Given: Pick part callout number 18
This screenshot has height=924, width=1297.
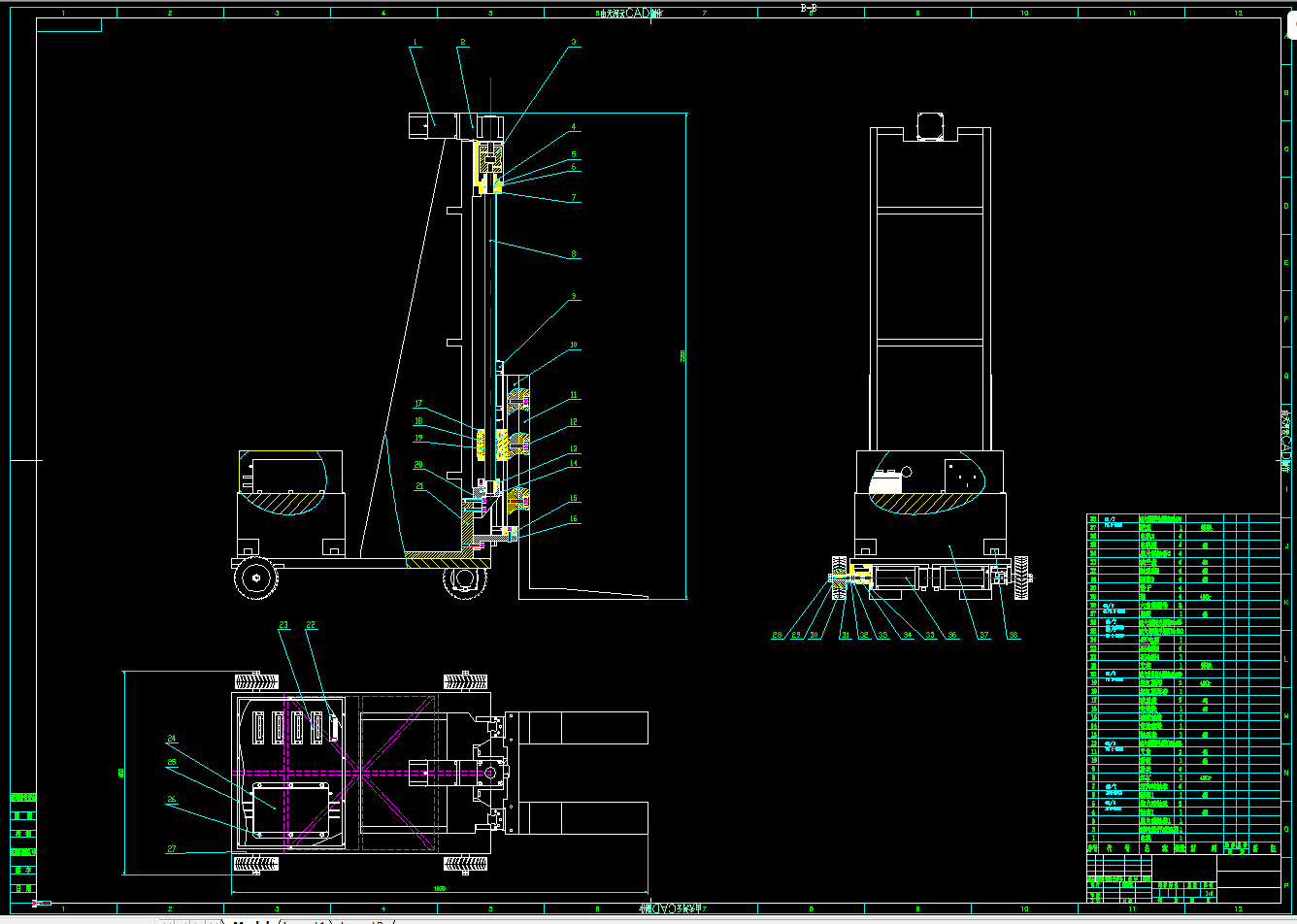Looking at the screenshot, I should coord(419,421).
